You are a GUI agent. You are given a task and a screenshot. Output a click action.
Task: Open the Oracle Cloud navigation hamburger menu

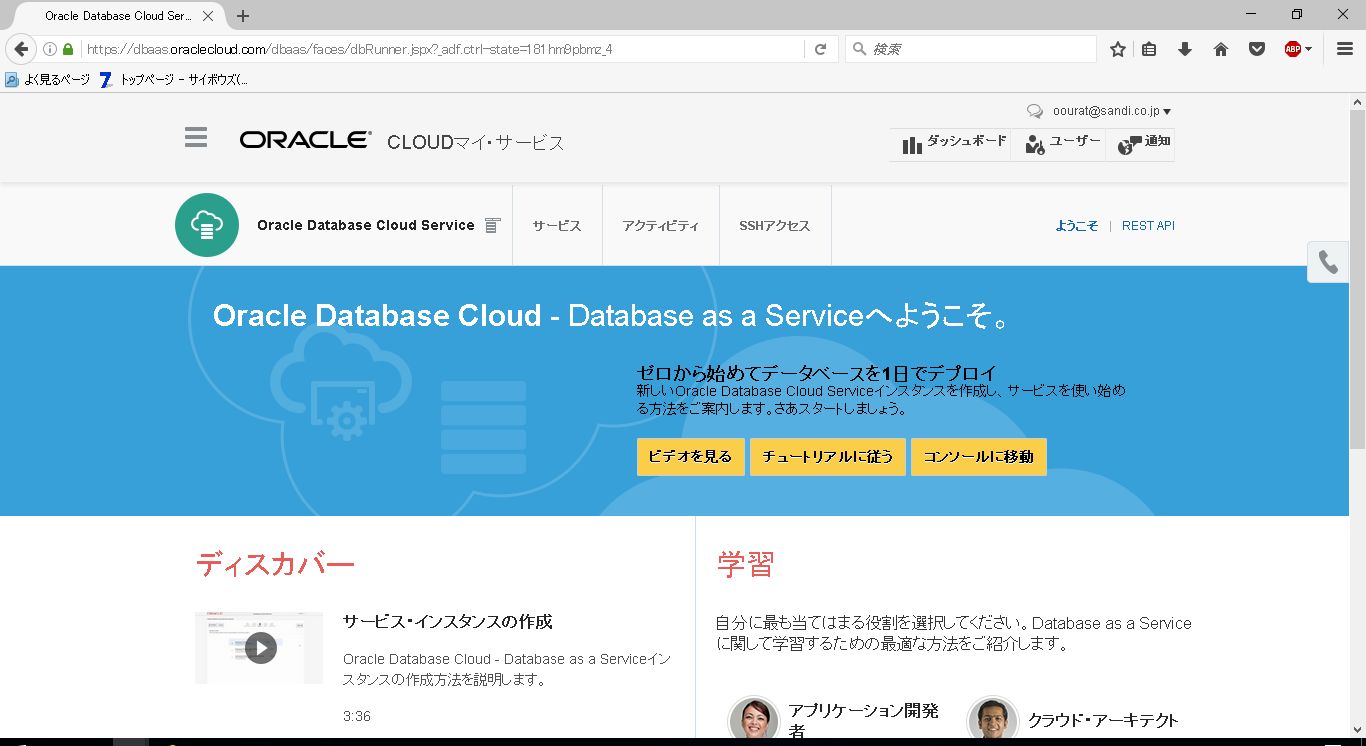coord(196,138)
